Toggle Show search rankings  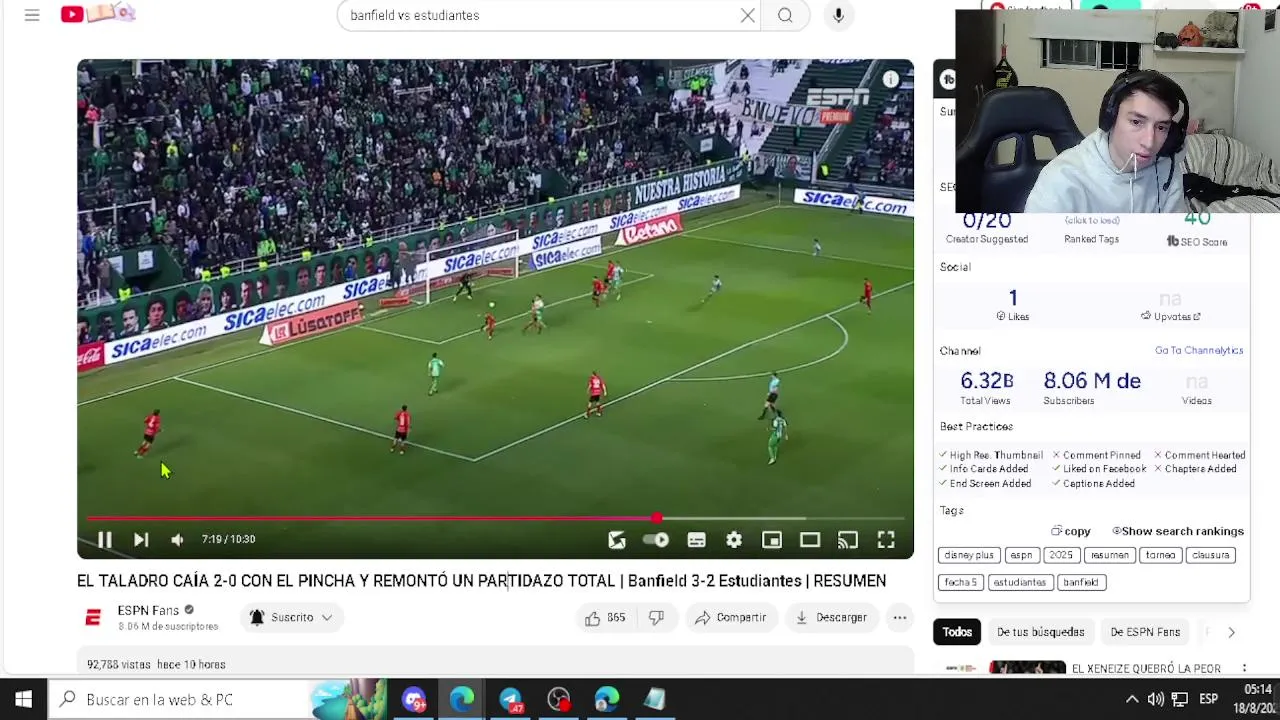tap(1178, 531)
